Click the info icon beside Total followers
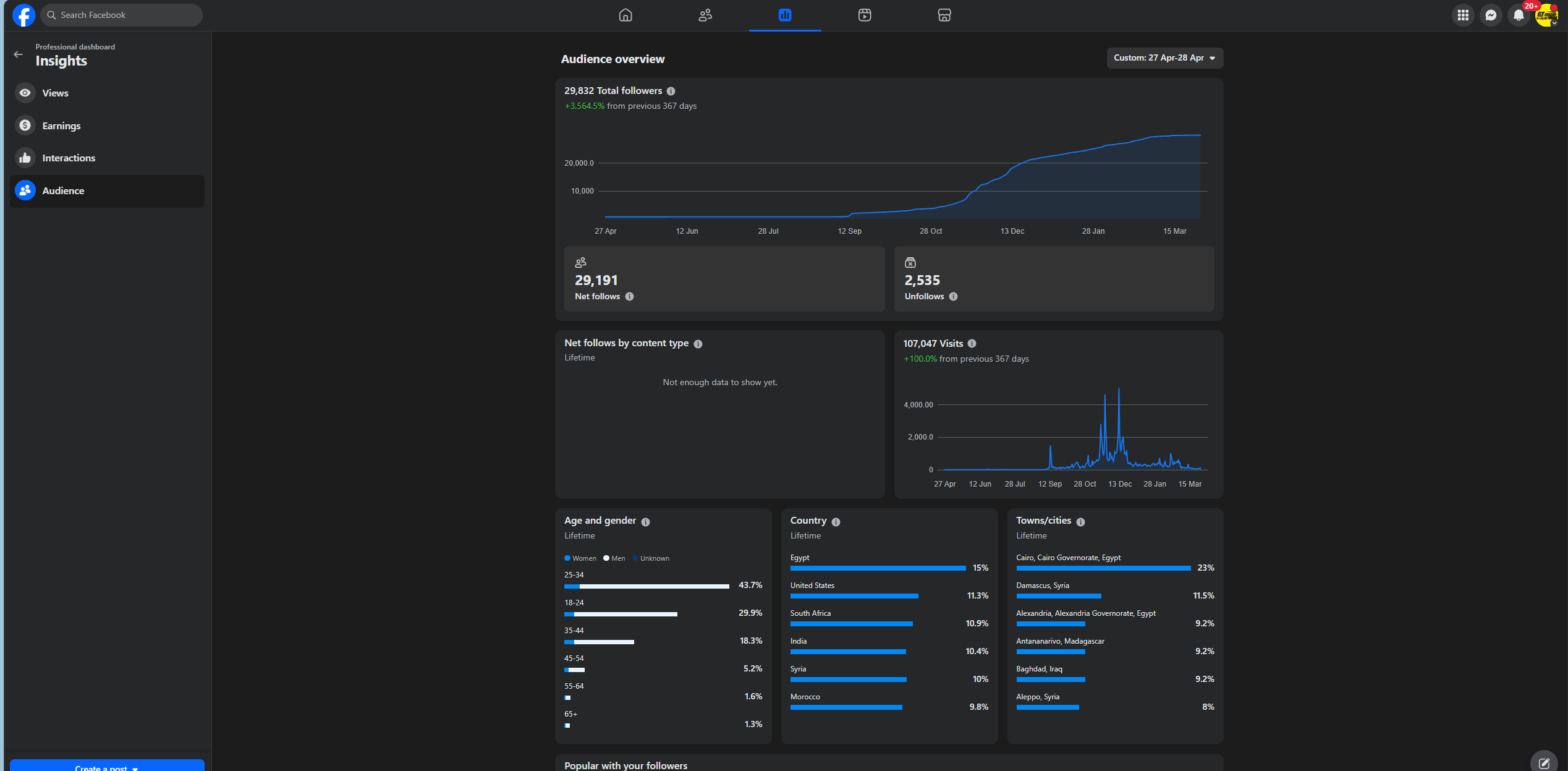 pyautogui.click(x=671, y=91)
